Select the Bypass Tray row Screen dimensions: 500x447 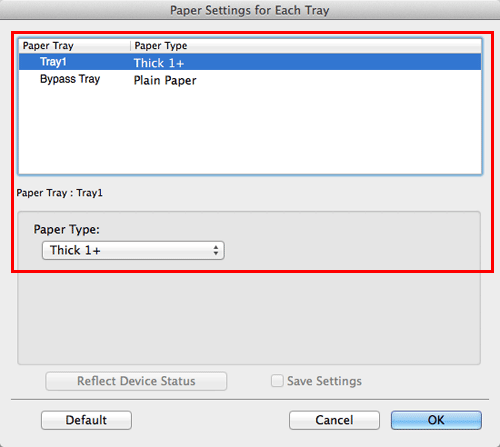pos(250,79)
